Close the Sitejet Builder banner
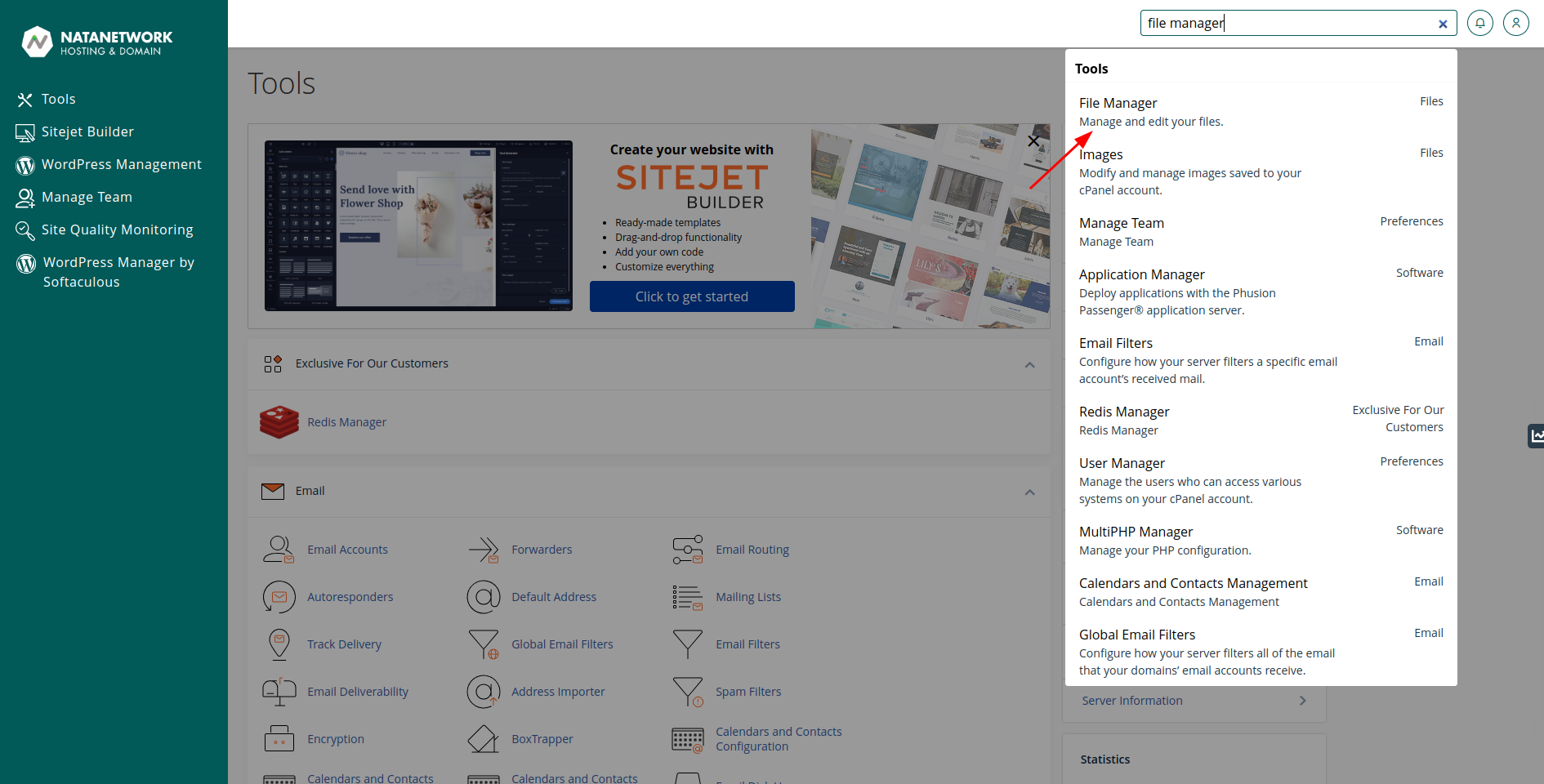 pyautogui.click(x=1033, y=140)
